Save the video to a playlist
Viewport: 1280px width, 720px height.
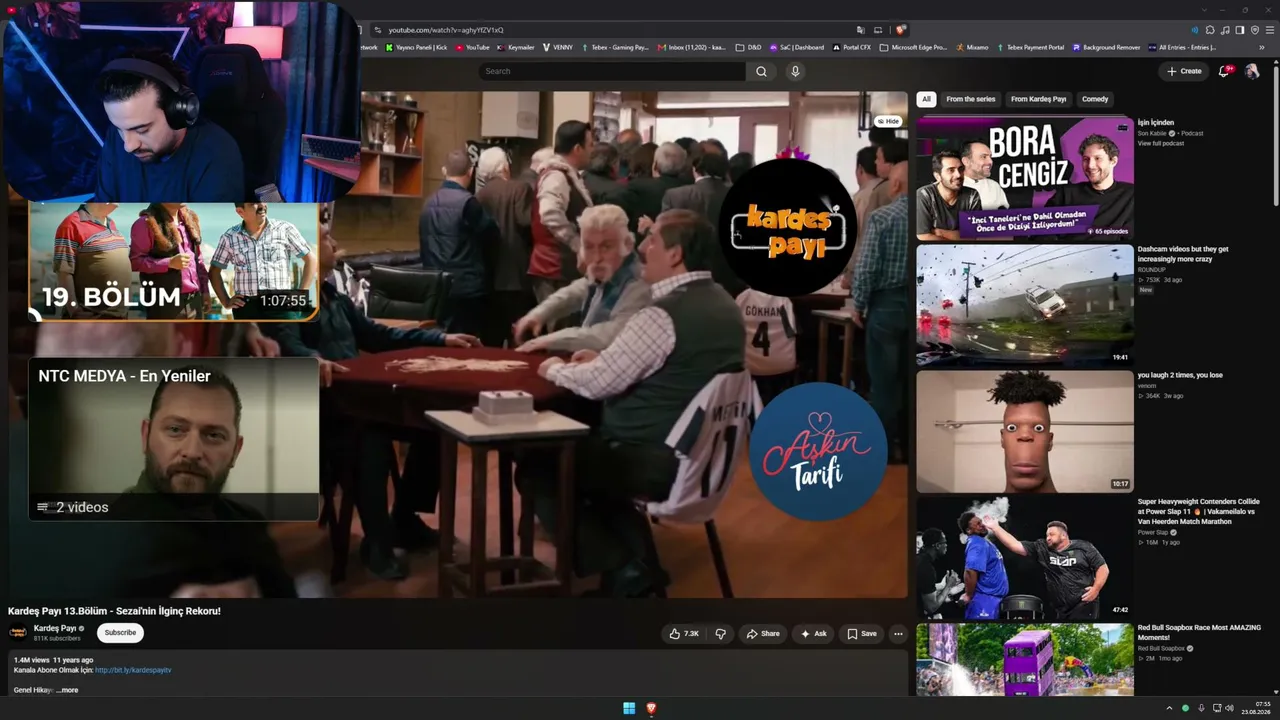point(861,634)
